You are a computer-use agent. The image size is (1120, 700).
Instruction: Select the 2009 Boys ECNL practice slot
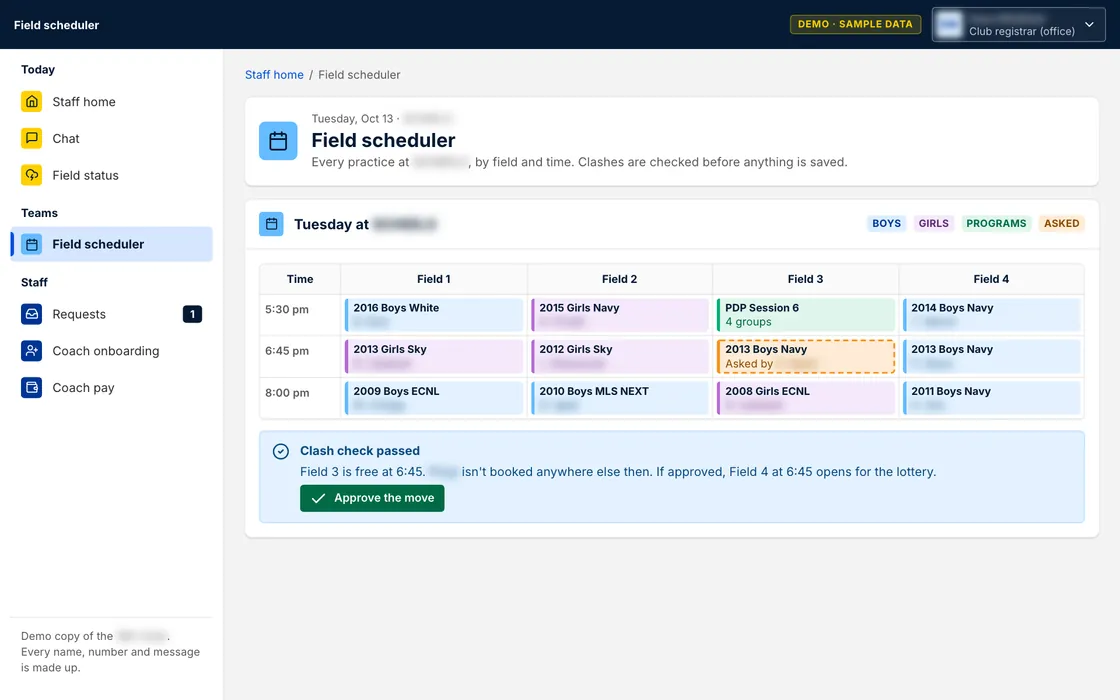point(434,398)
